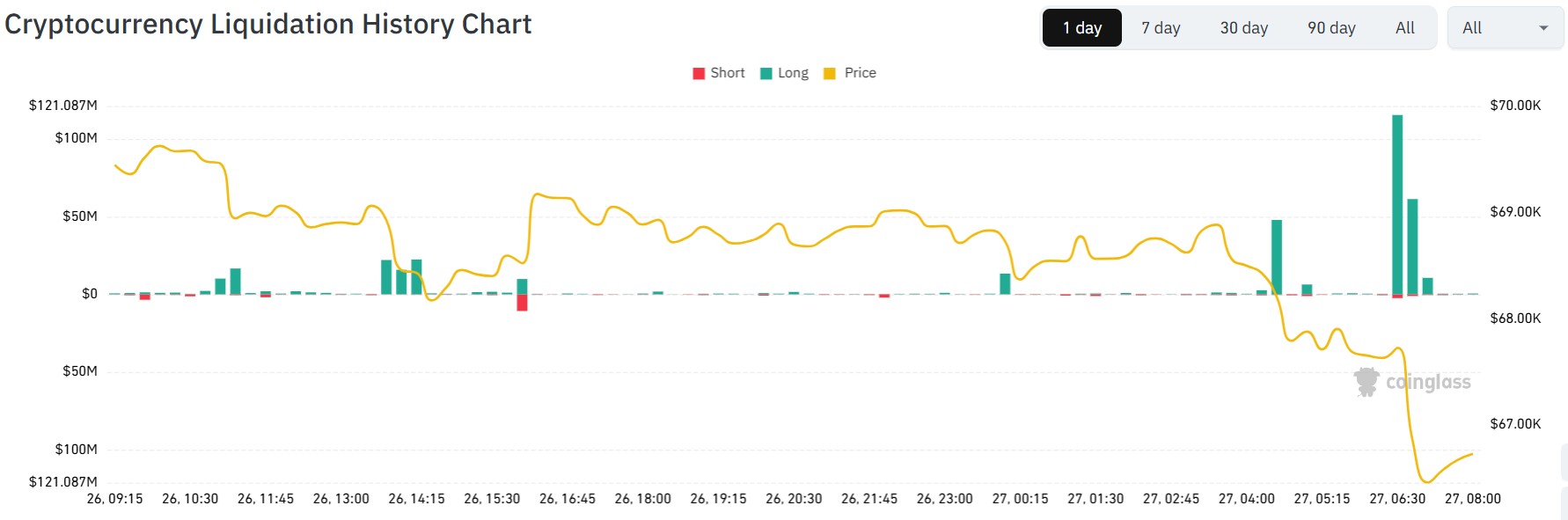This screenshot has width=1568, height=520.
Task: Switch to the 30 day range
Action: 1243,28
